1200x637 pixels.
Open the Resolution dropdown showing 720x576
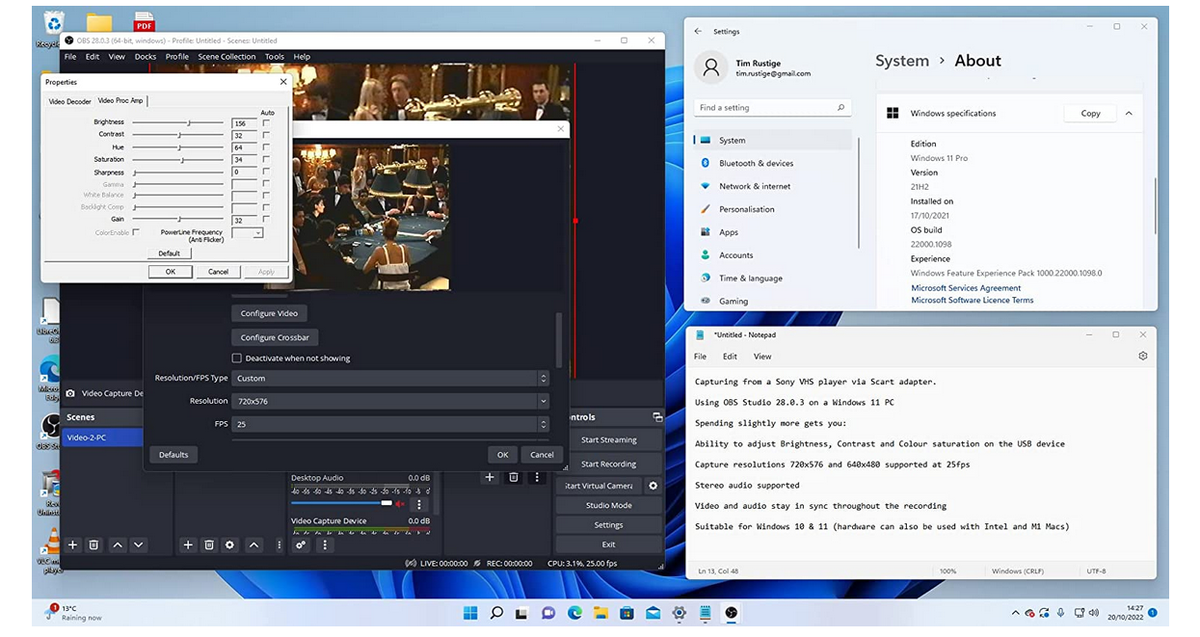click(391, 401)
